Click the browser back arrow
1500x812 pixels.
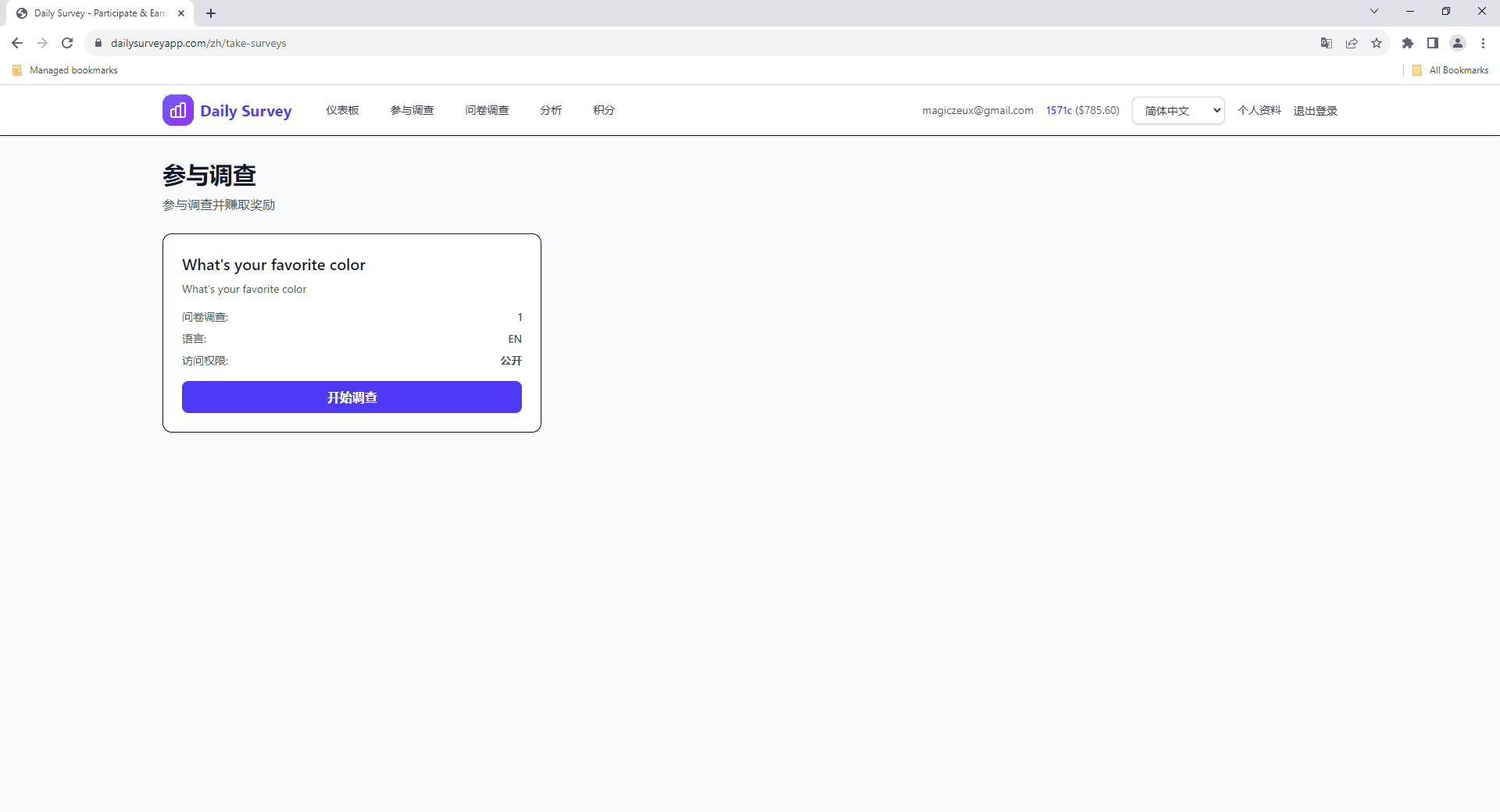tap(17, 43)
